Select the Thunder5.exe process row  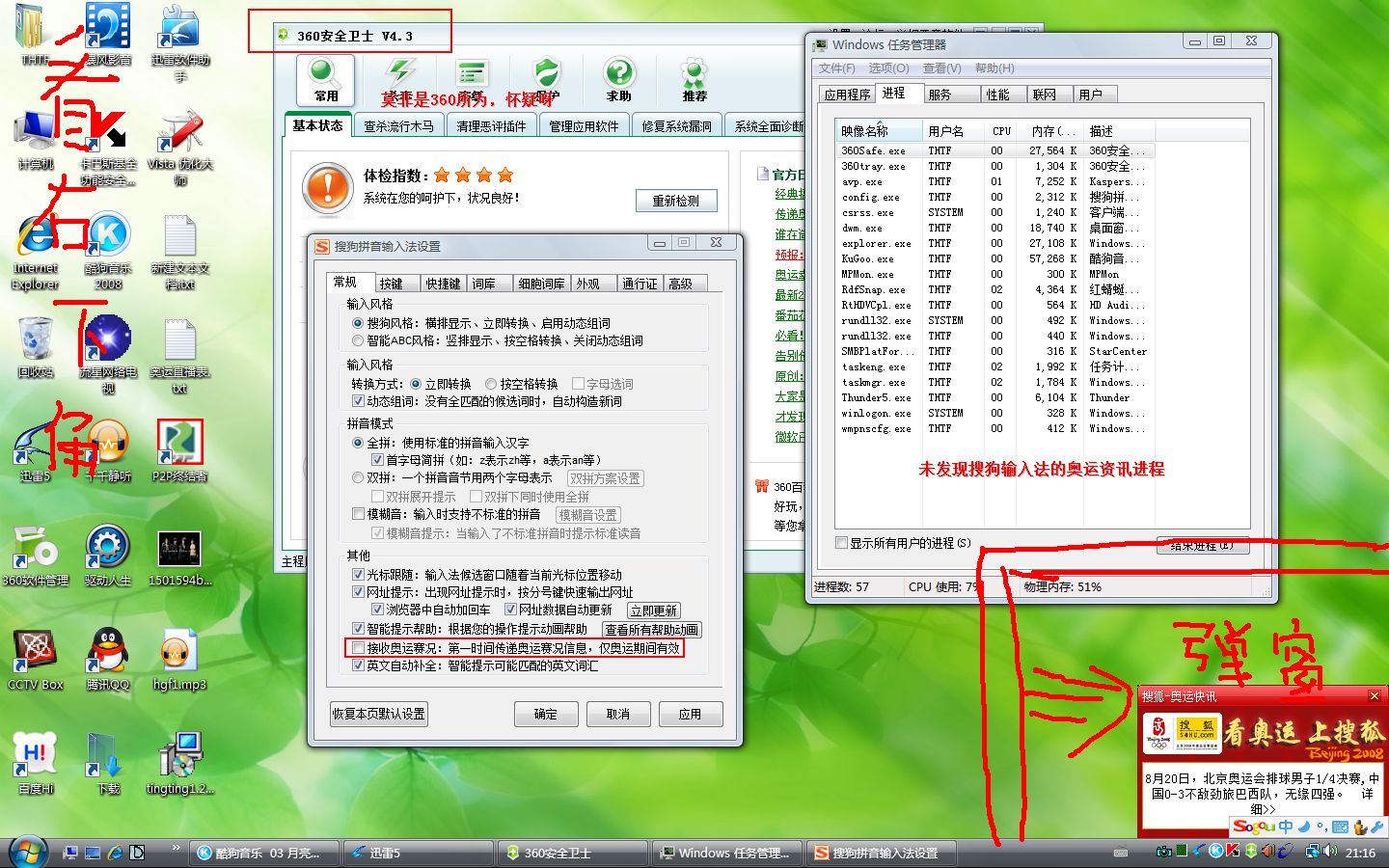994,397
